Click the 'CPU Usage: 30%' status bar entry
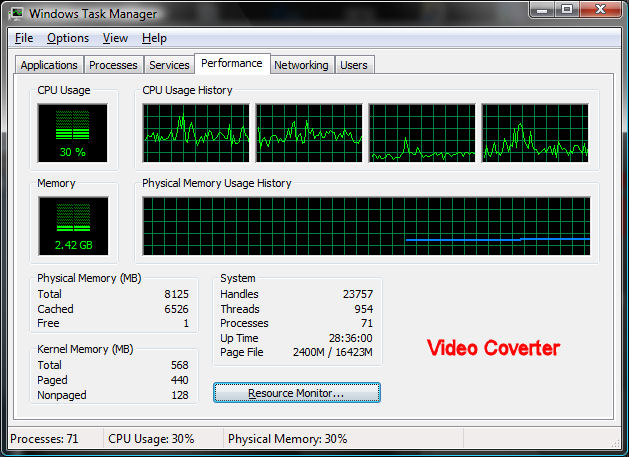Screen dimensions: 629x457 [151, 439]
